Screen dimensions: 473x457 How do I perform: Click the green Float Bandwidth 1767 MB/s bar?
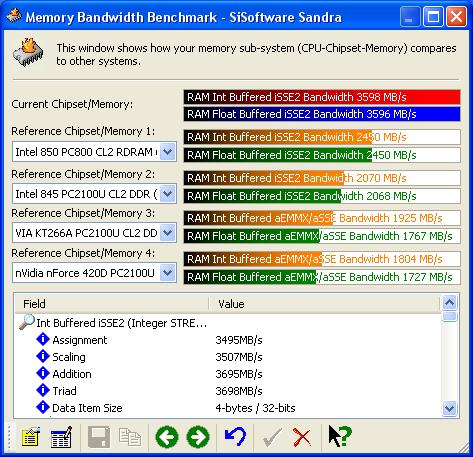coord(322,236)
